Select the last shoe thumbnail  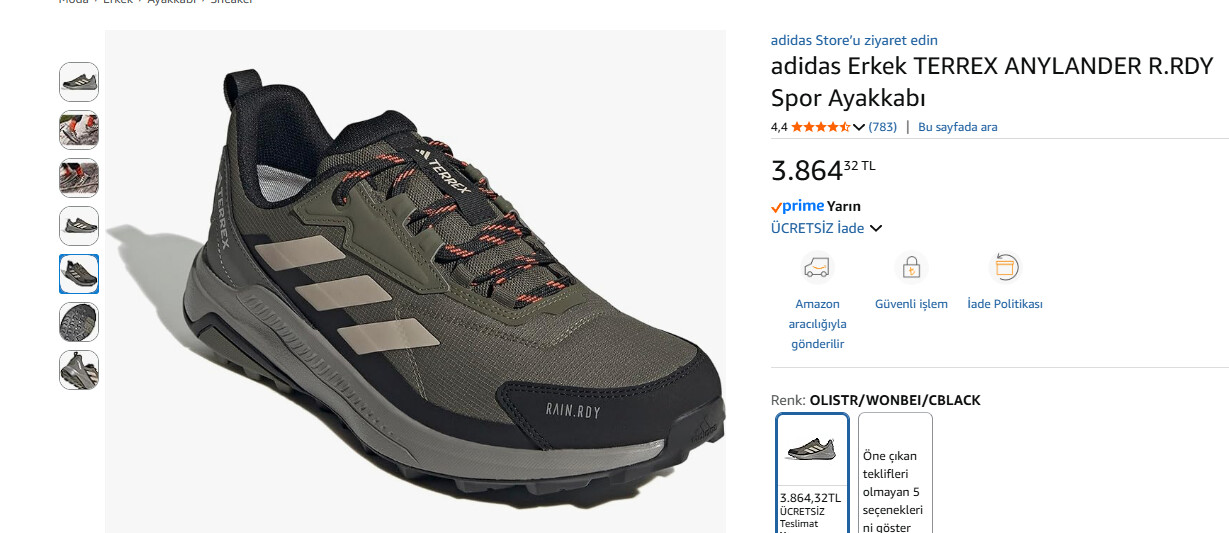[x=79, y=370]
